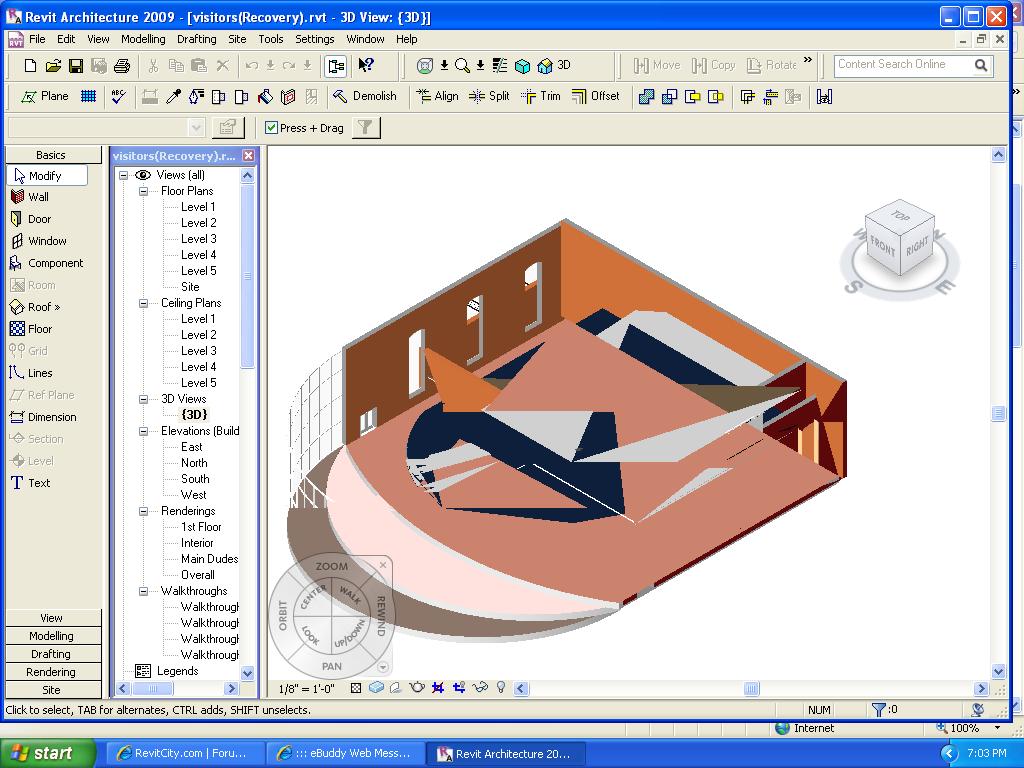The width and height of the screenshot is (1024, 768).
Task: Click the Save icon in the toolbar
Action: pos(76,66)
